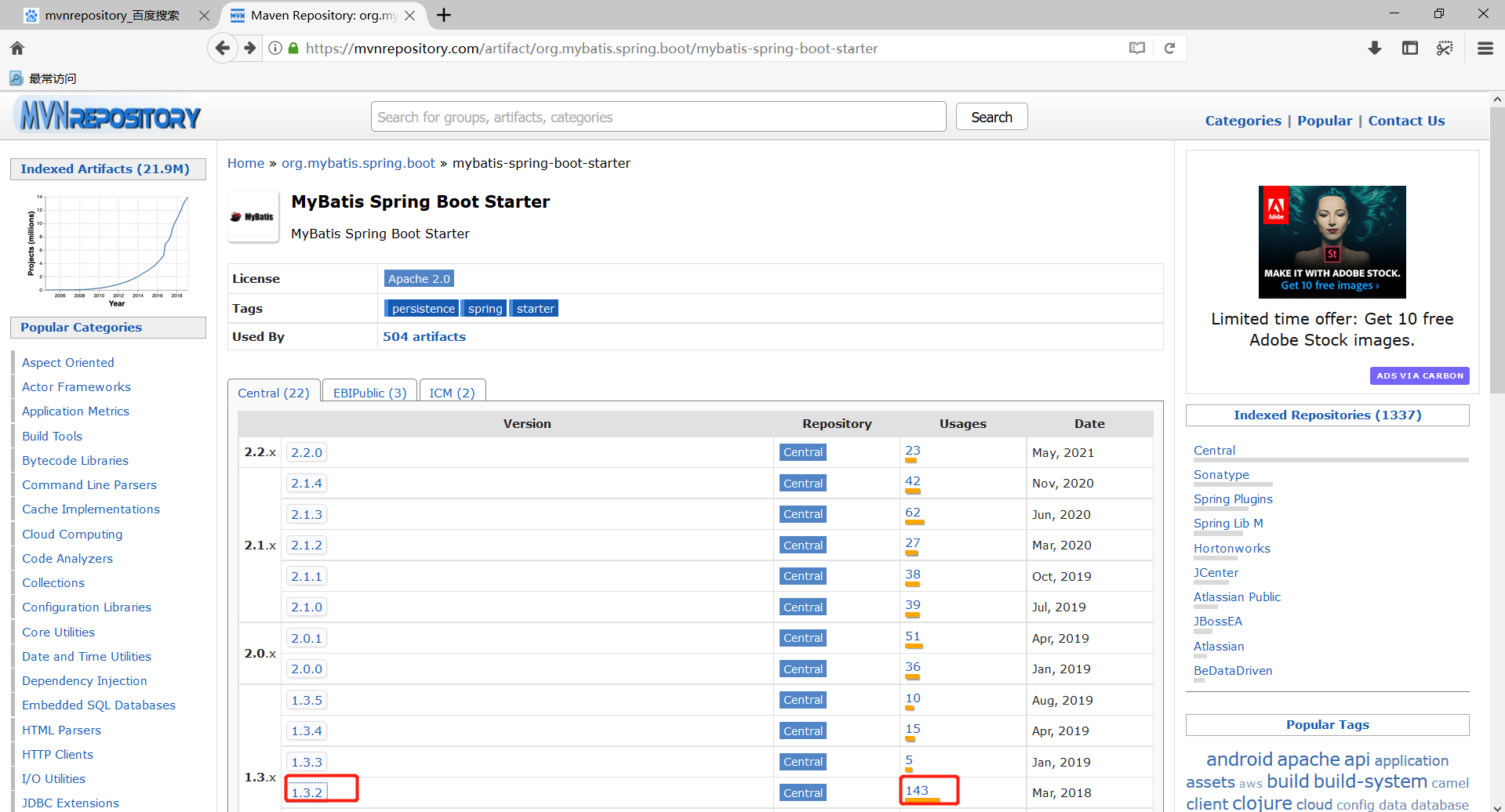The height and width of the screenshot is (812, 1505).
Task: Open Hortonworks repository link
Action: coord(1232,548)
